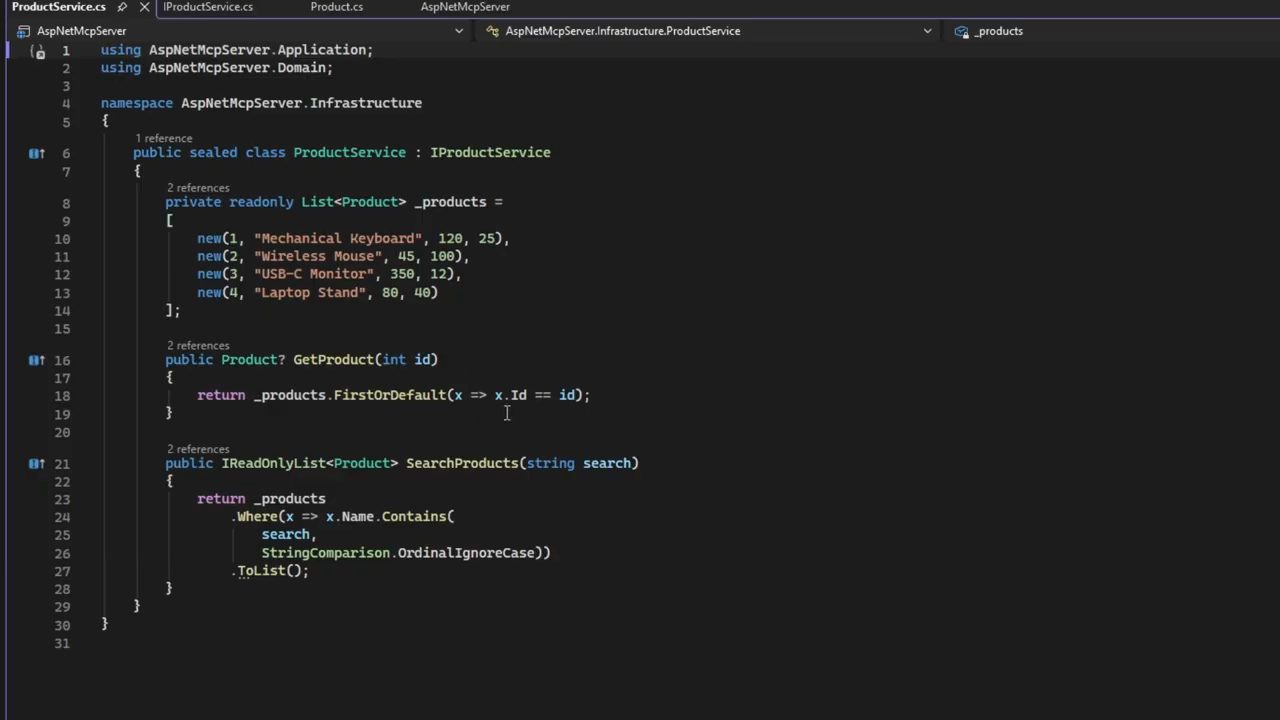
Task: Click the GetProduct method name
Action: pos(333,360)
